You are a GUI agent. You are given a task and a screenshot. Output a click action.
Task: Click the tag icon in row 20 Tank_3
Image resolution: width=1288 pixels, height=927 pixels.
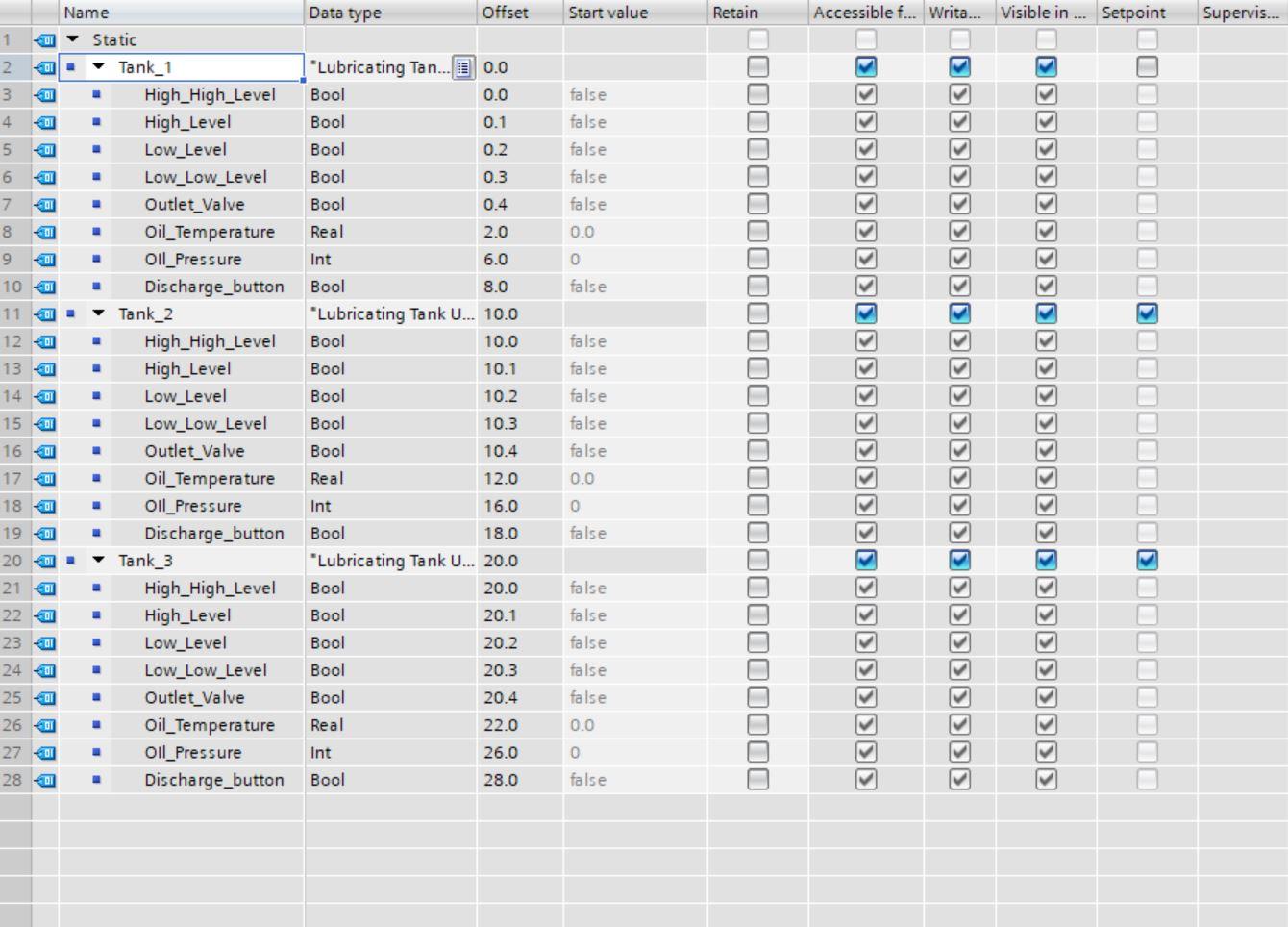(x=45, y=561)
